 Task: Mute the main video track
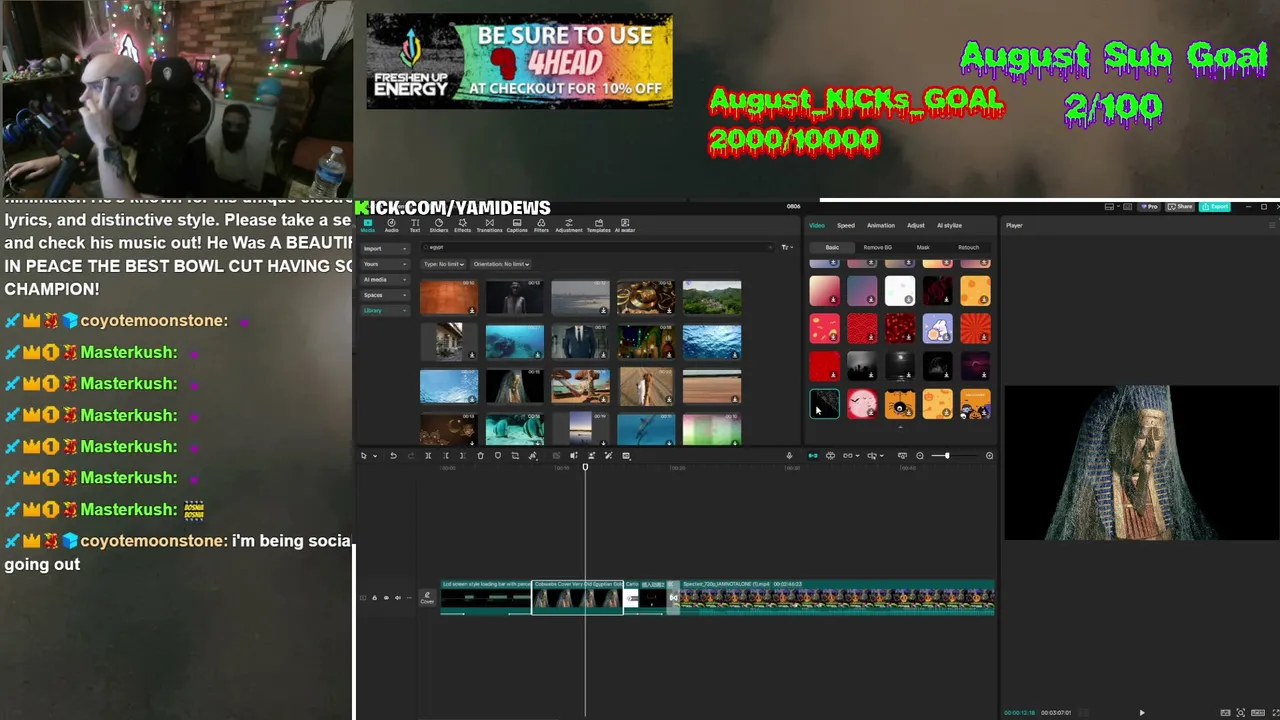coord(398,598)
